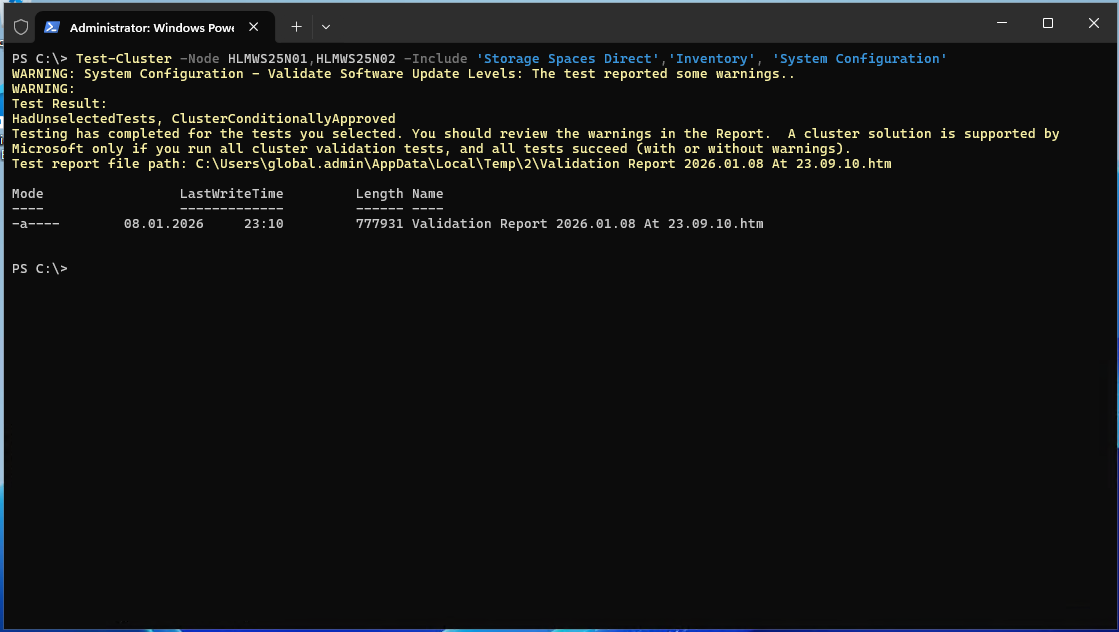This screenshot has width=1119, height=632.
Task: Click the Length column header
Action: tap(379, 194)
